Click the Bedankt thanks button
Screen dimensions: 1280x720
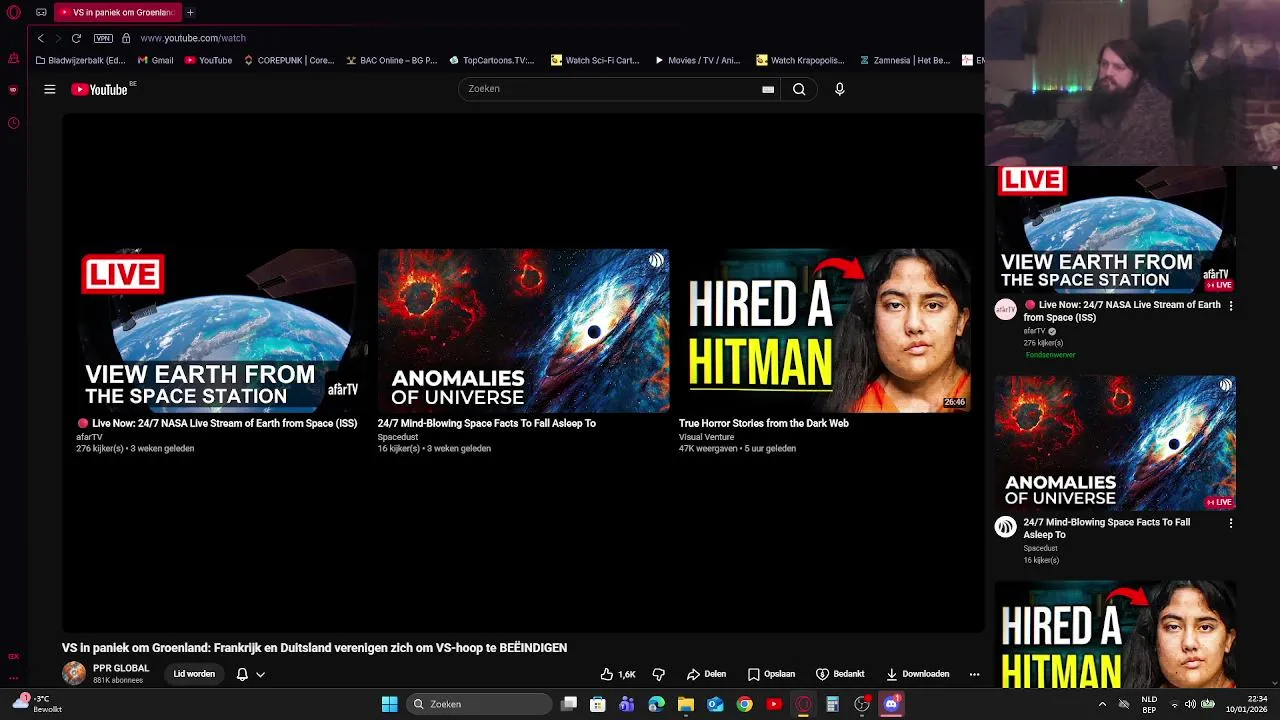click(840, 674)
